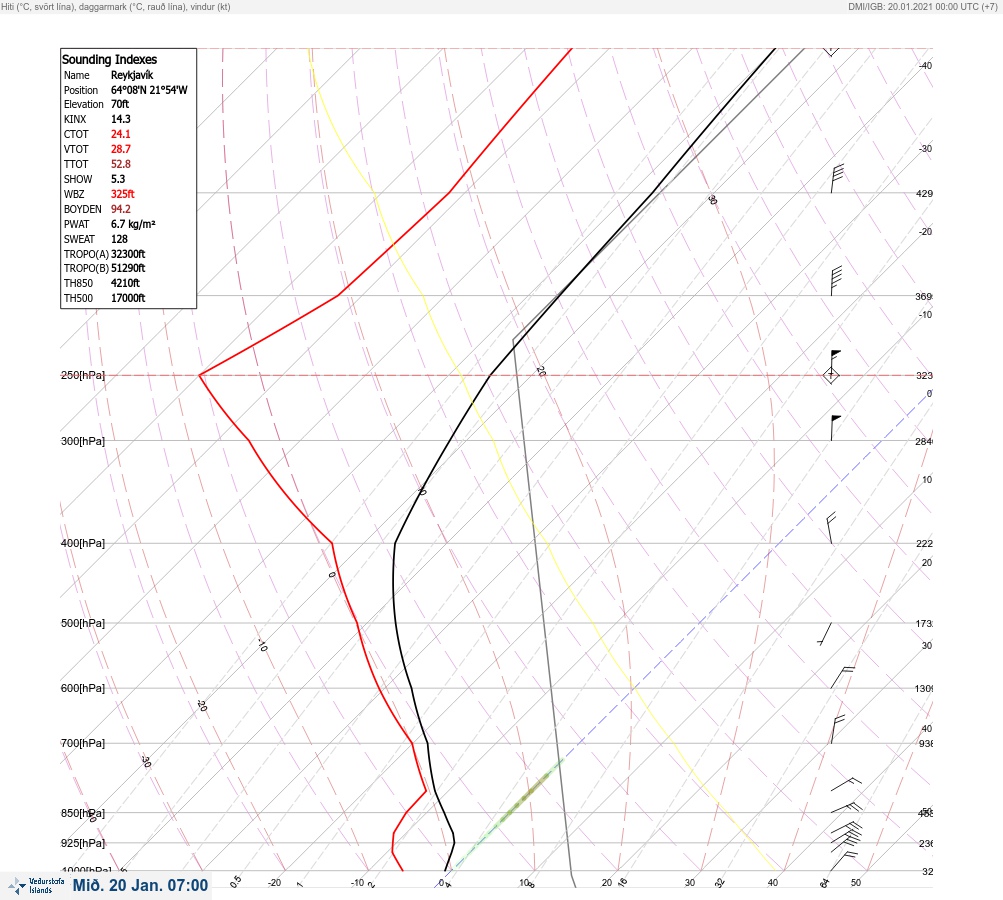Click the DMI/IGB 20.01.2021 header text
1003x900 pixels.
pyautogui.click(x=923, y=6)
